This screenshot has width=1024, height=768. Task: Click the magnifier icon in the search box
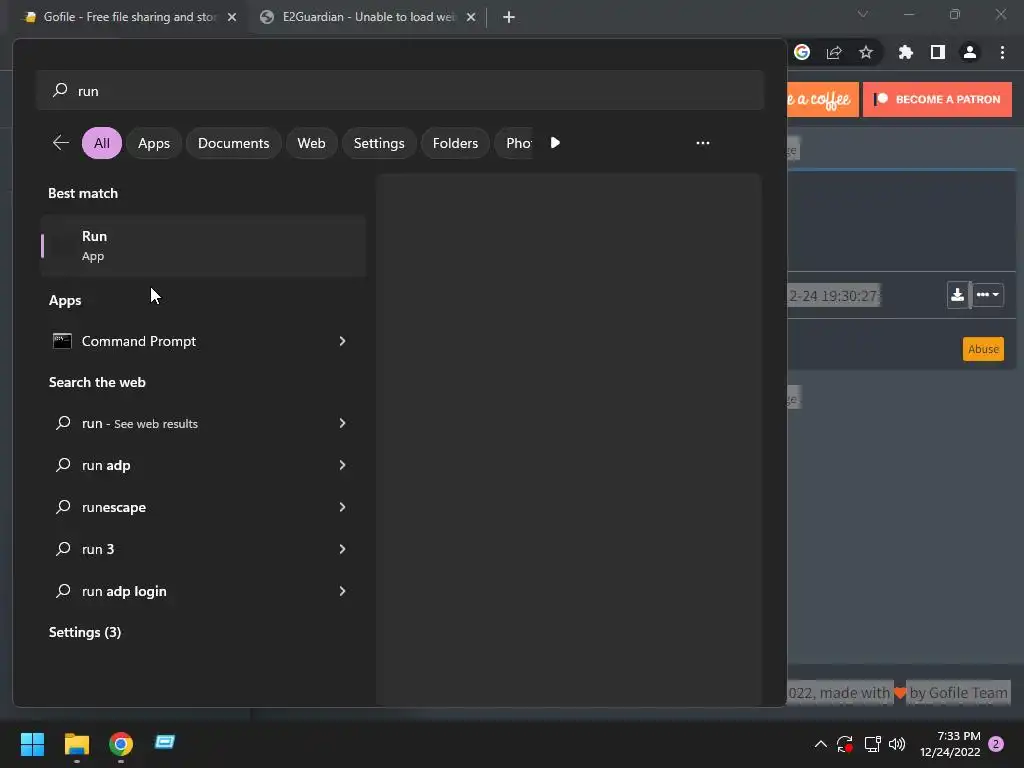coord(60,90)
